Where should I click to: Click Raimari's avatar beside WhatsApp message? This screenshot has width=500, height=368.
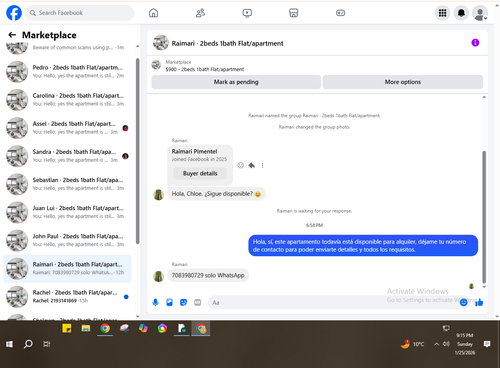158,276
